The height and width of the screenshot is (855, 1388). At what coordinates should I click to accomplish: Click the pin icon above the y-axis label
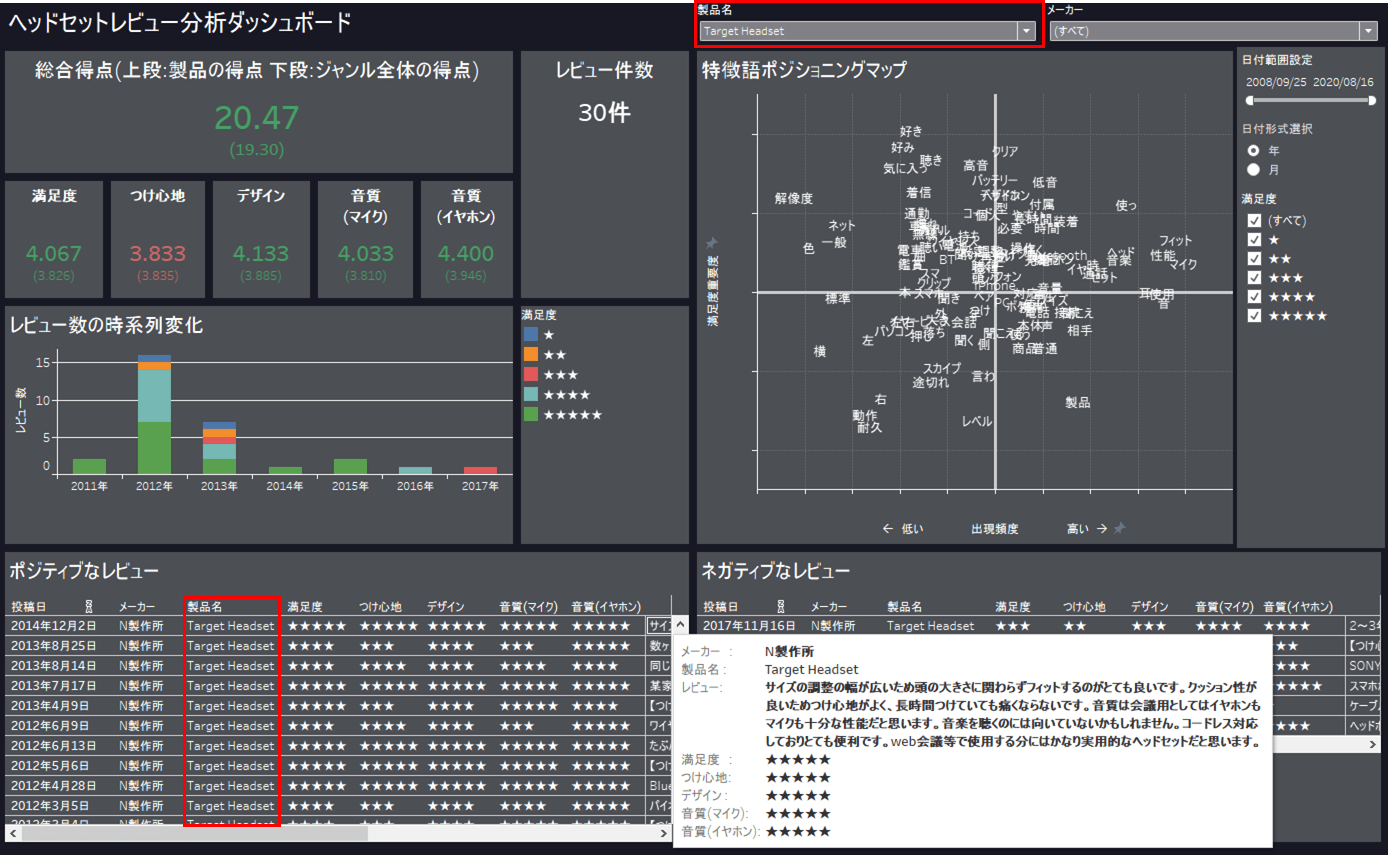tap(712, 243)
